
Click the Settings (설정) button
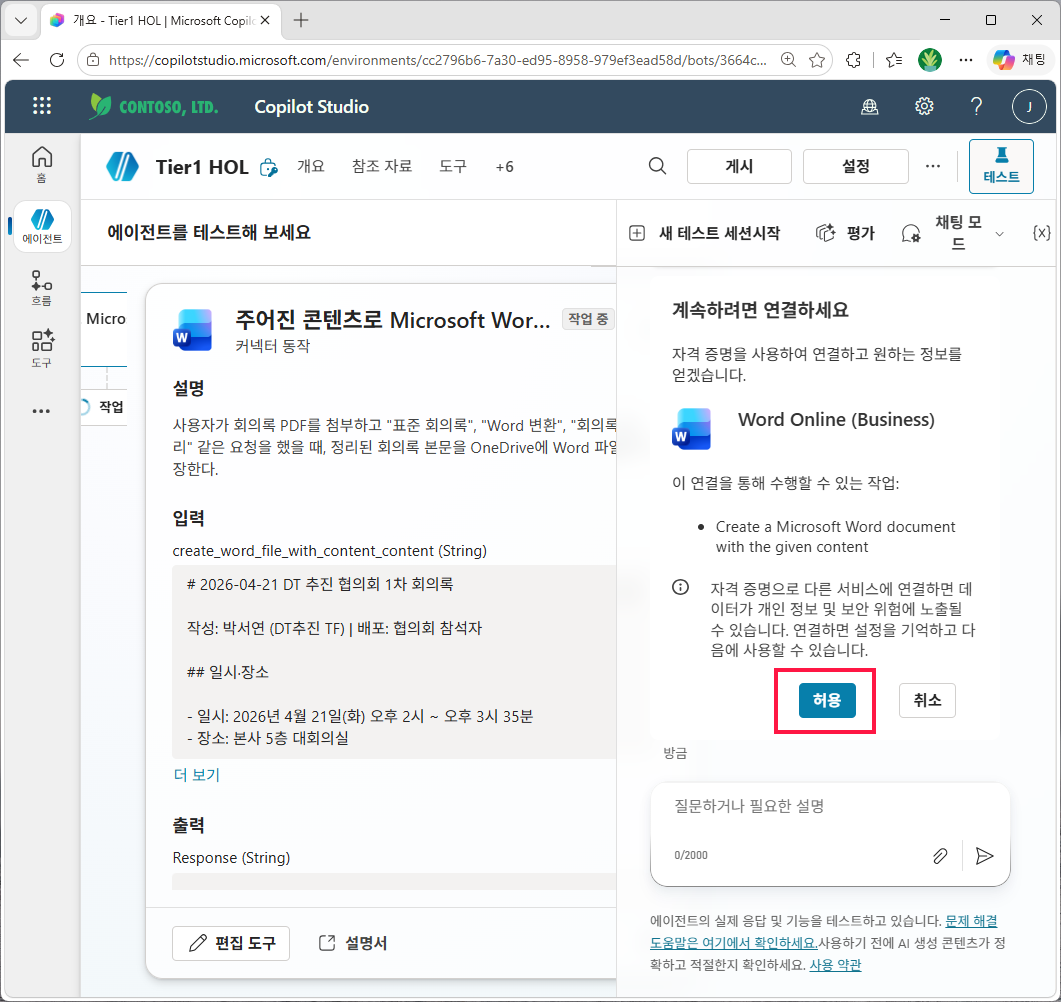[855, 166]
